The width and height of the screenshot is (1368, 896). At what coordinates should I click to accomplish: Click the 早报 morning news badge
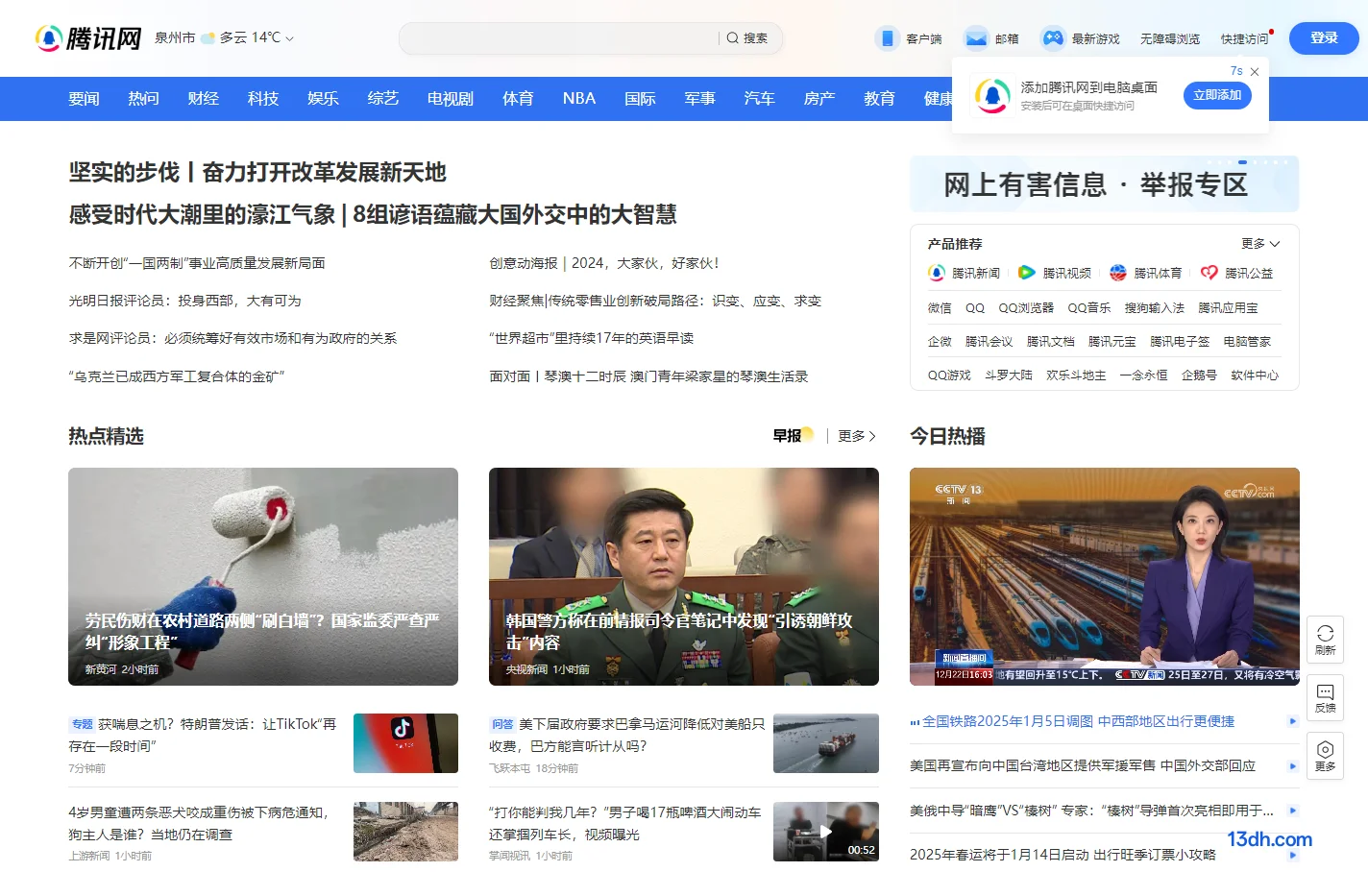coord(794,435)
